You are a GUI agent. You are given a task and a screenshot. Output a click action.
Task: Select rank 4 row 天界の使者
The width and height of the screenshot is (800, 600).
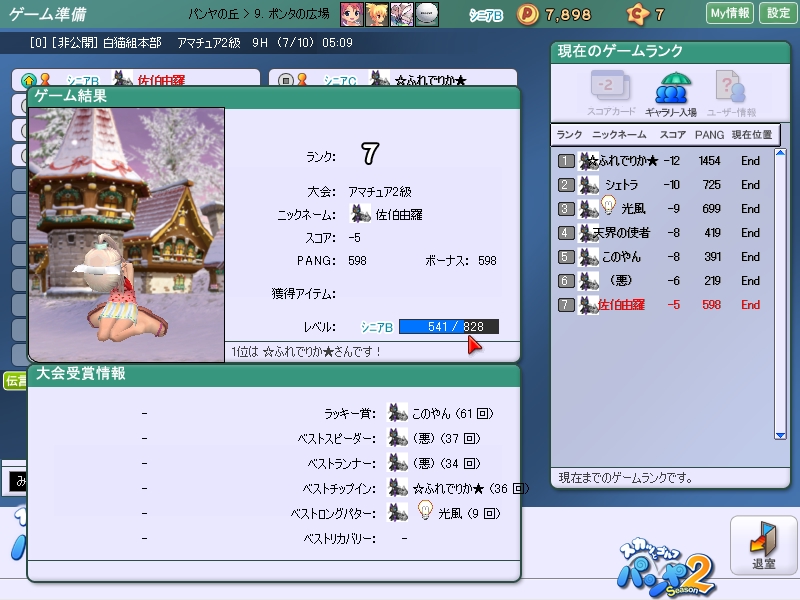[x=663, y=233]
